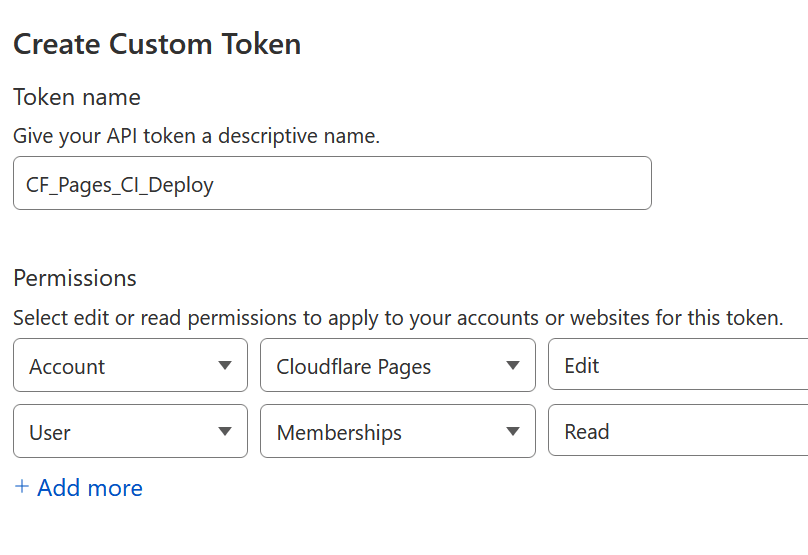Click 'Give your API token a descriptive name.' text

tap(196, 137)
